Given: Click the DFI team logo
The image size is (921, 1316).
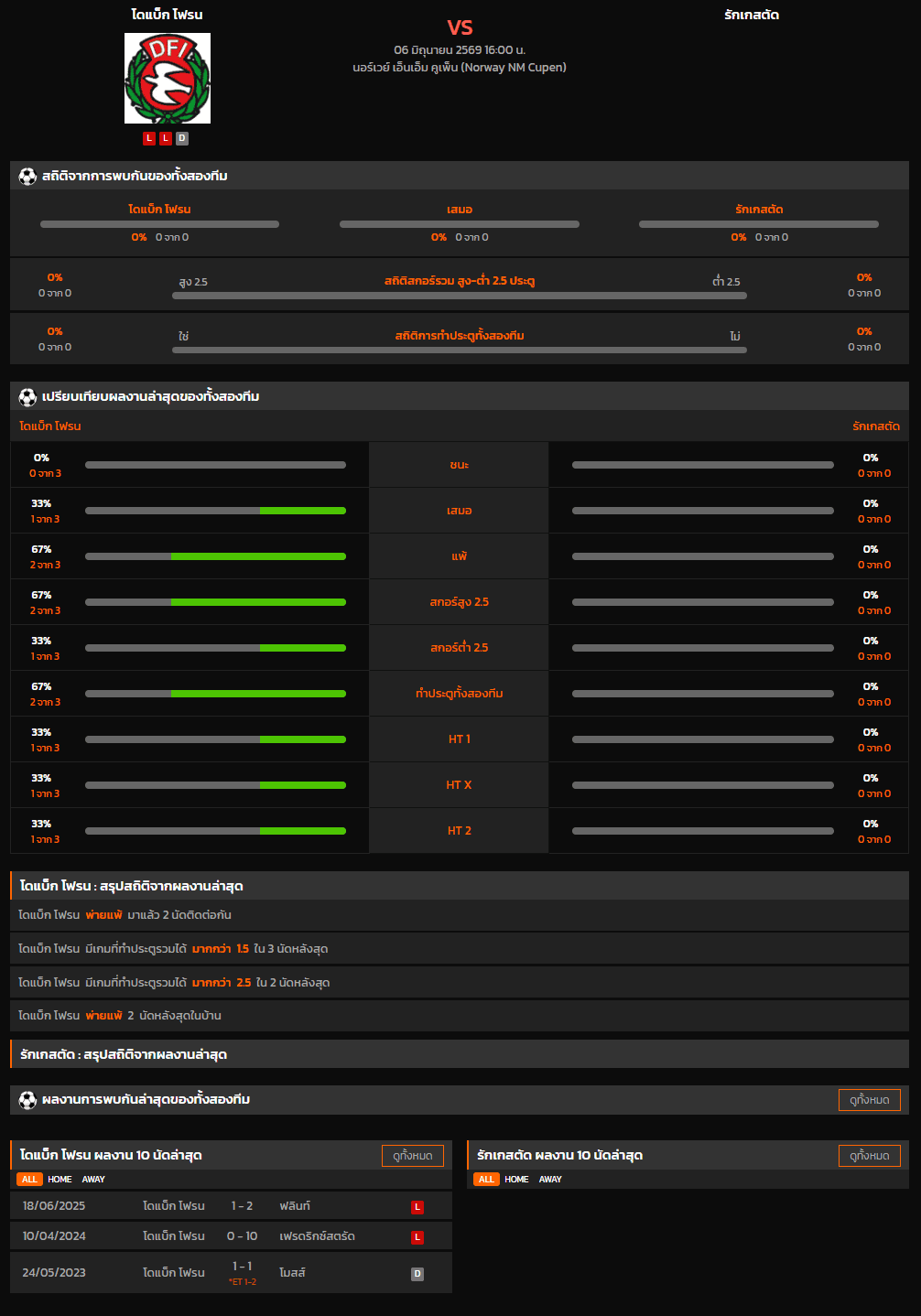Looking at the screenshot, I should [168, 78].
